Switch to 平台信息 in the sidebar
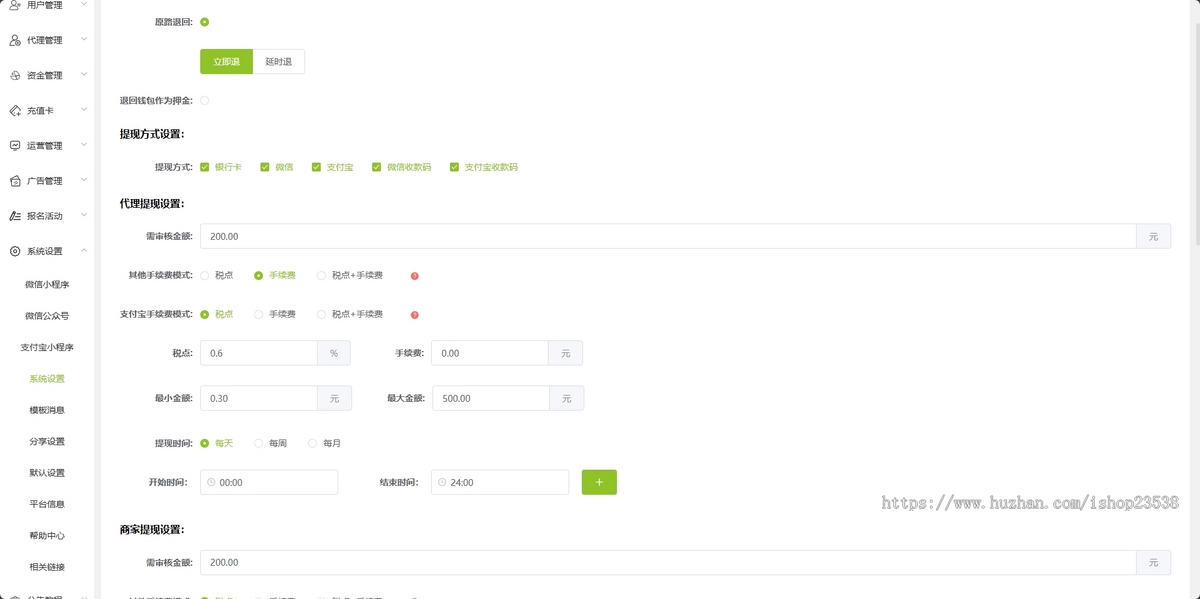This screenshot has width=1200, height=599. click(48, 504)
